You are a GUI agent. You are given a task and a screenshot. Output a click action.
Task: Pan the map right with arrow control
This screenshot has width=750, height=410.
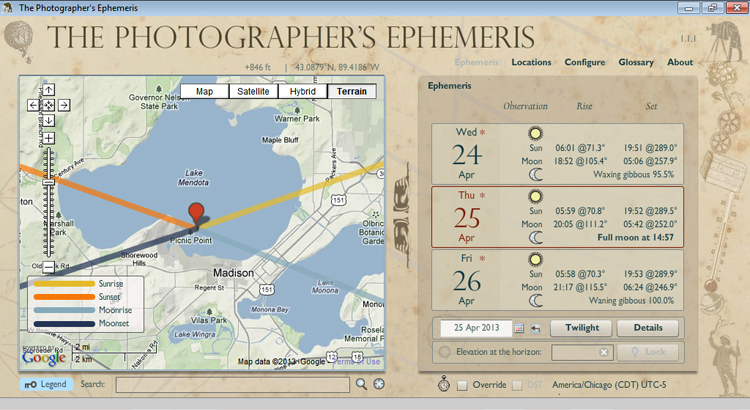(x=64, y=105)
